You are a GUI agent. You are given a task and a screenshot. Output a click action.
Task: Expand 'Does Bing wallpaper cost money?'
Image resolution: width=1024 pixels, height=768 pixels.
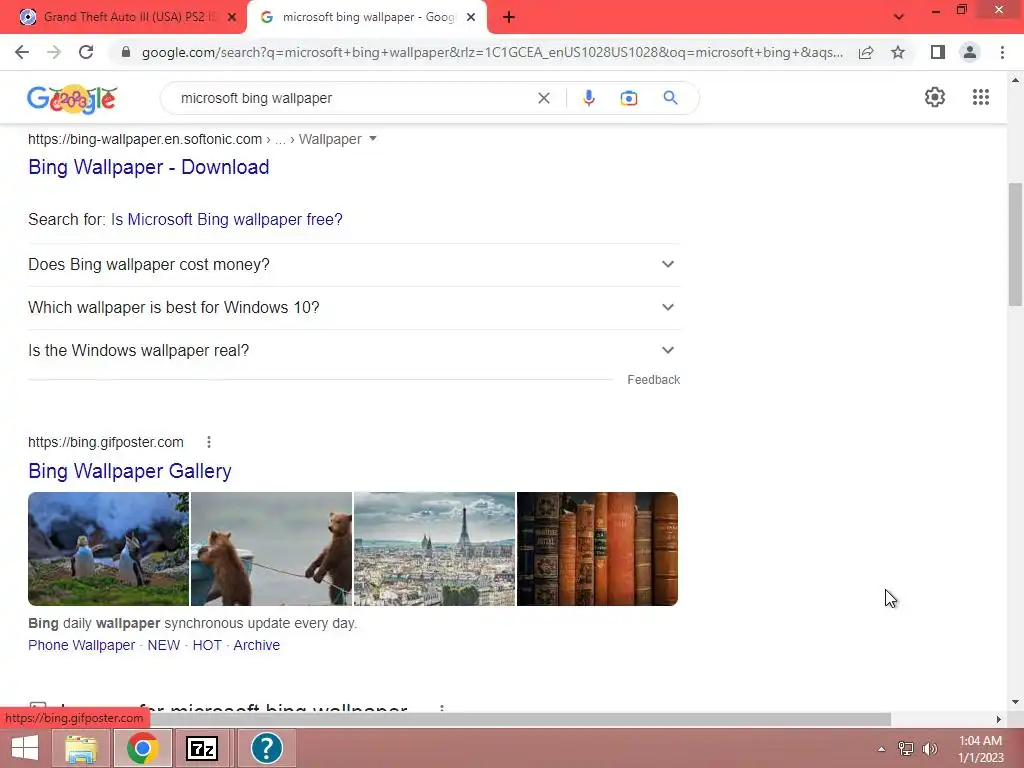(354, 264)
